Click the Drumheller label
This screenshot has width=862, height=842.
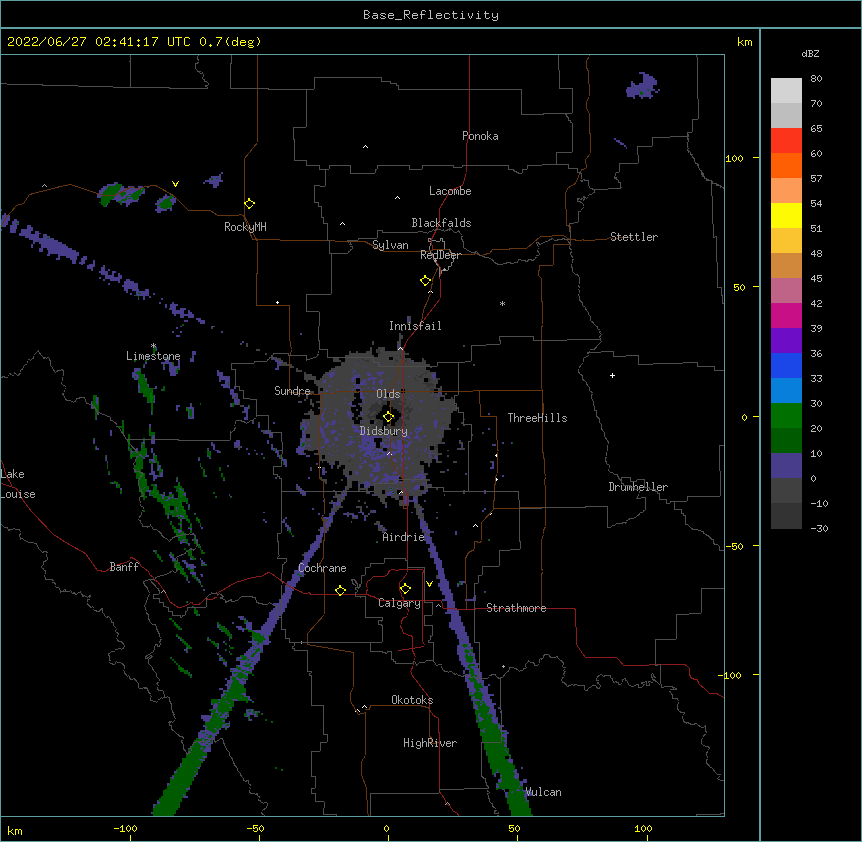tap(638, 487)
